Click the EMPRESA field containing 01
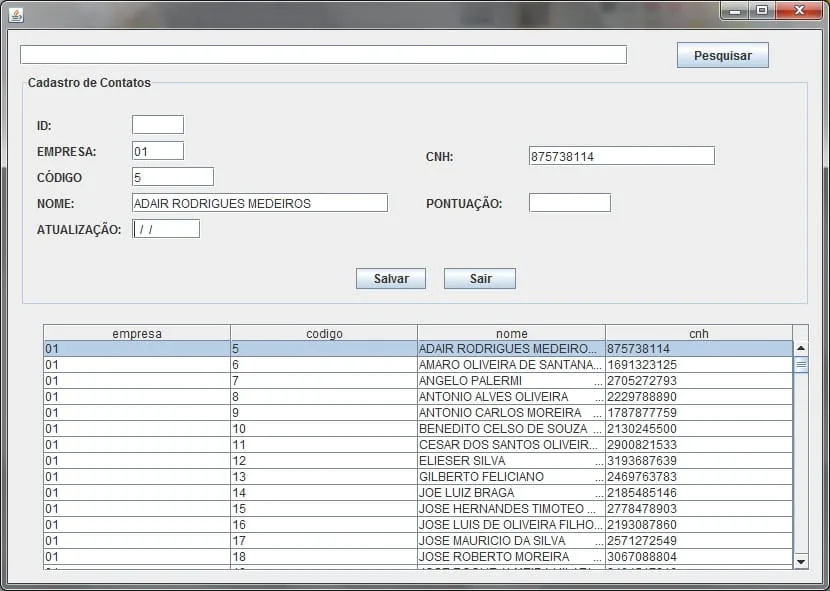830x591 pixels. 158,151
